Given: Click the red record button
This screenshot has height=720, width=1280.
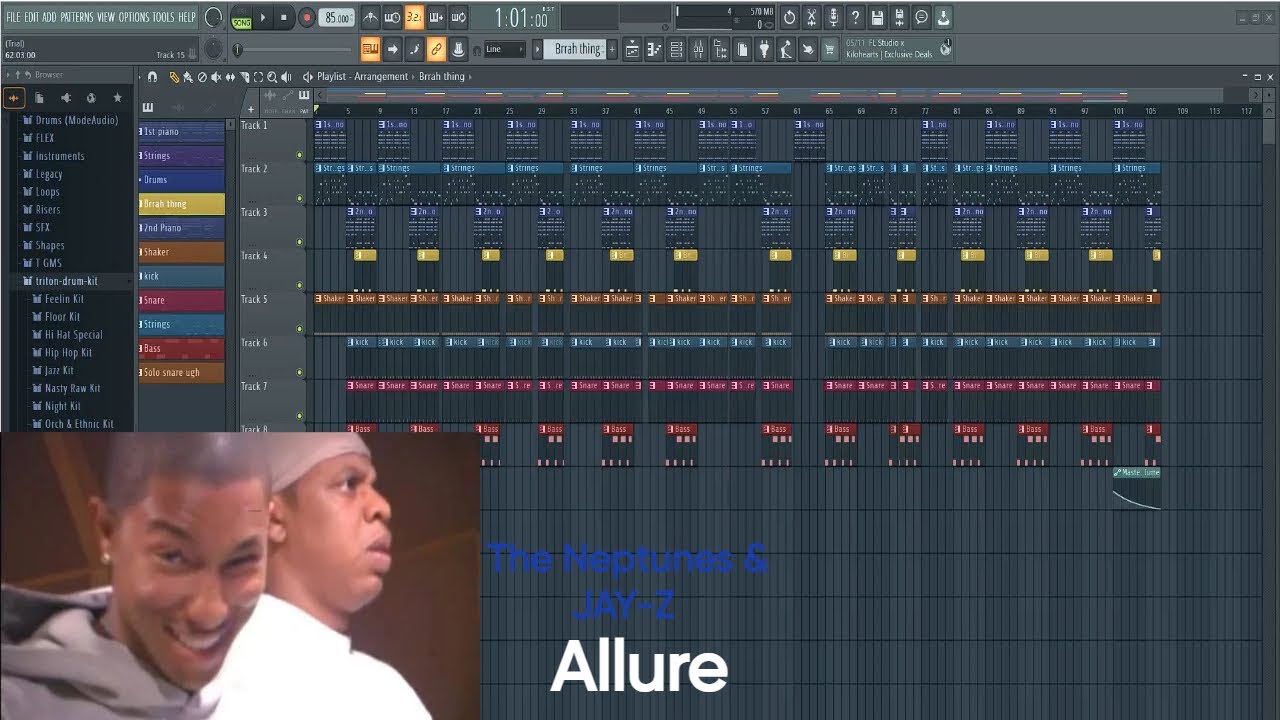Looking at the screenshot, I should pyautogui.click(x=306, y=17).
